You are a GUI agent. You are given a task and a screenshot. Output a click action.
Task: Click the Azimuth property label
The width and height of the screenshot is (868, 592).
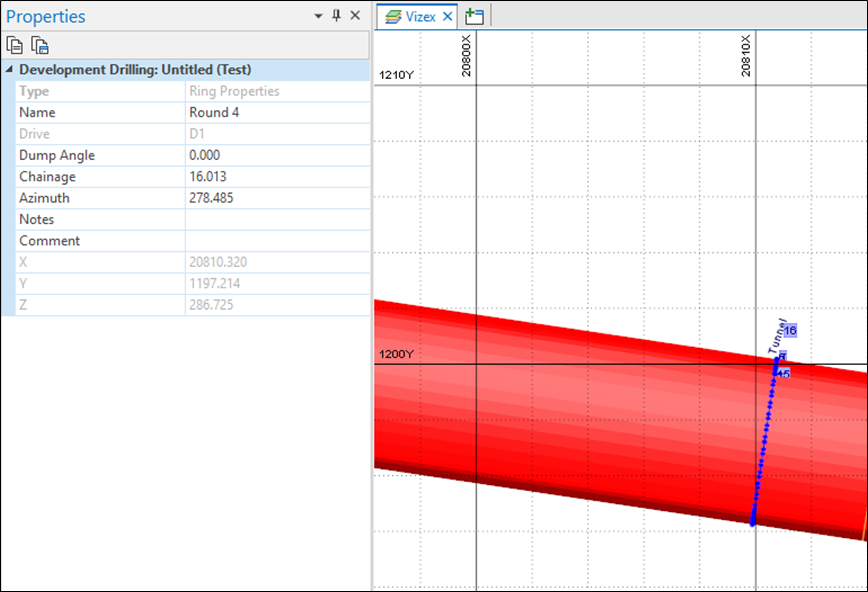tap(44, 198)
